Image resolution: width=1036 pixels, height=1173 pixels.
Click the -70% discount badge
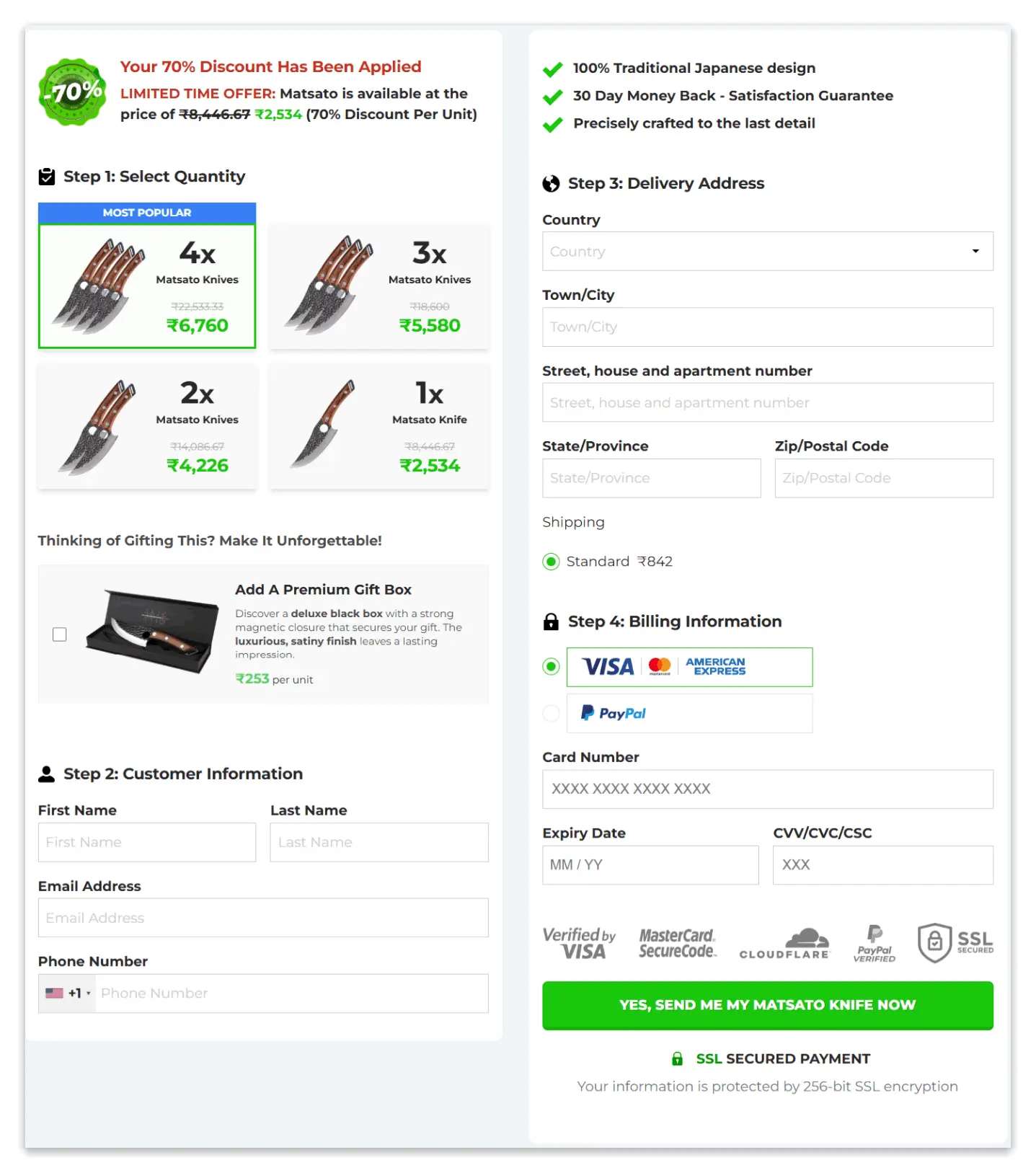[71, 92]
